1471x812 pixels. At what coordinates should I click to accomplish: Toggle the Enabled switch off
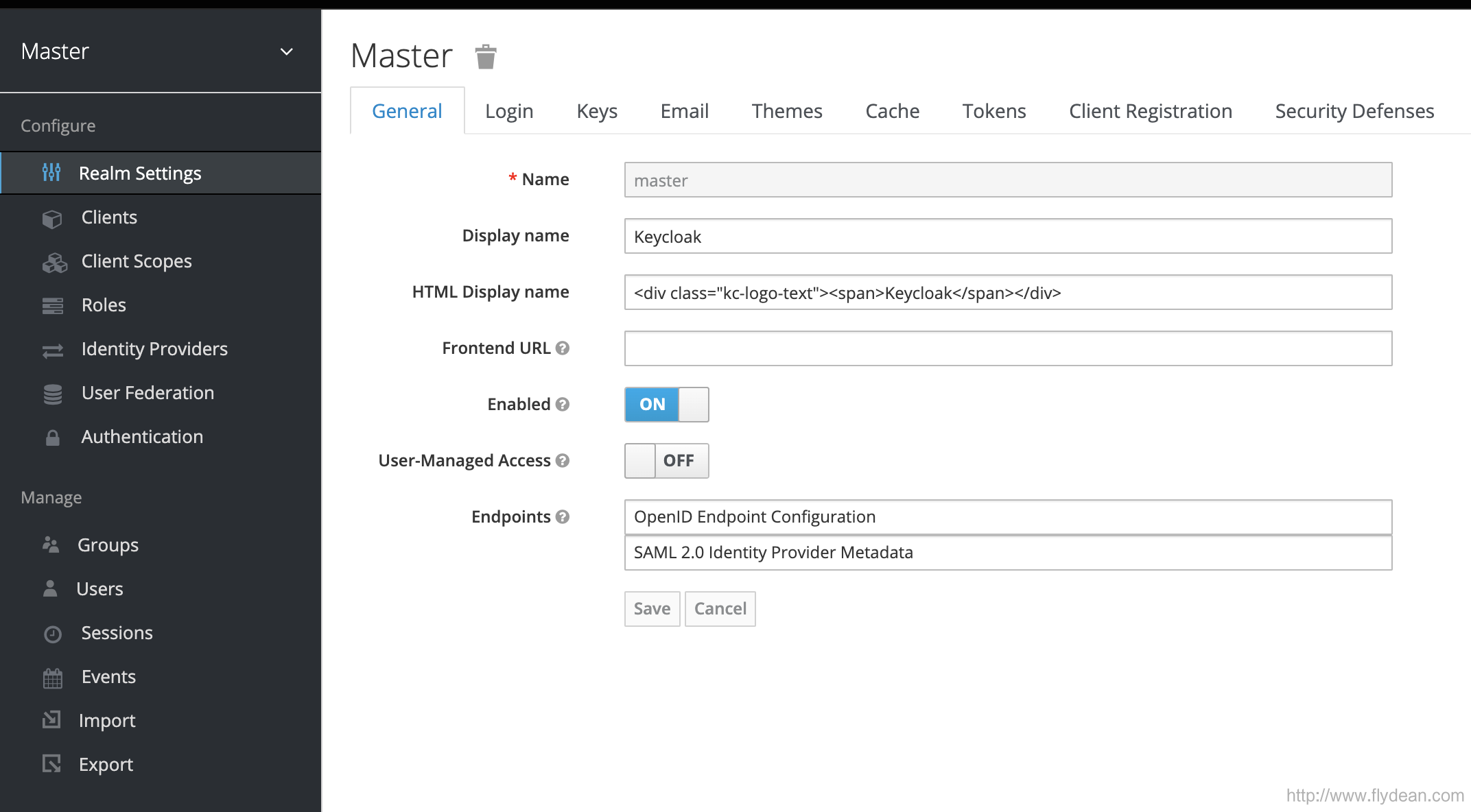tap(666, 405)
